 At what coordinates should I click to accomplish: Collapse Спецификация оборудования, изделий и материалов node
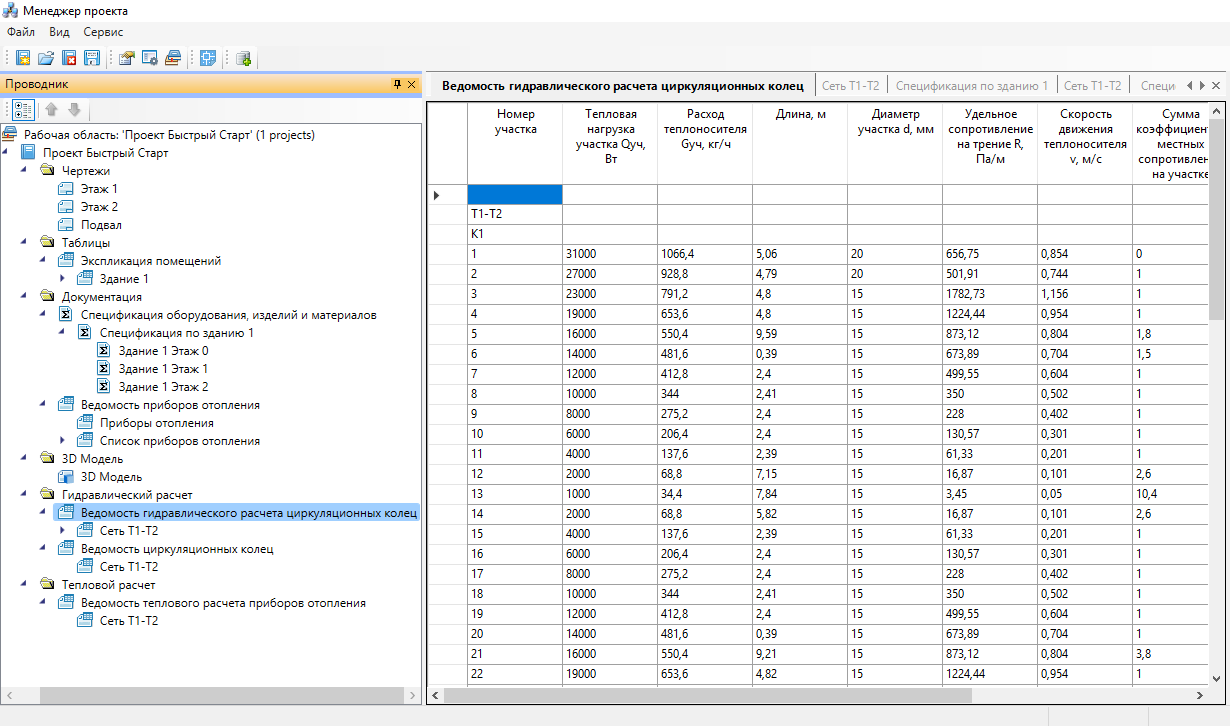tap(44, 315)
